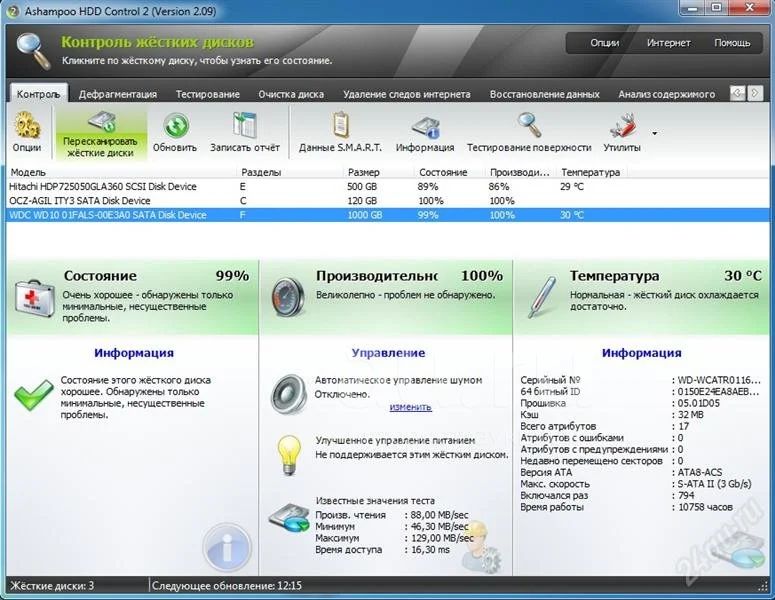Image resolution: width=775 pixels, height=600 pixels.
Task: Open Анализ содержимого tab
Action: coord(666,94)
